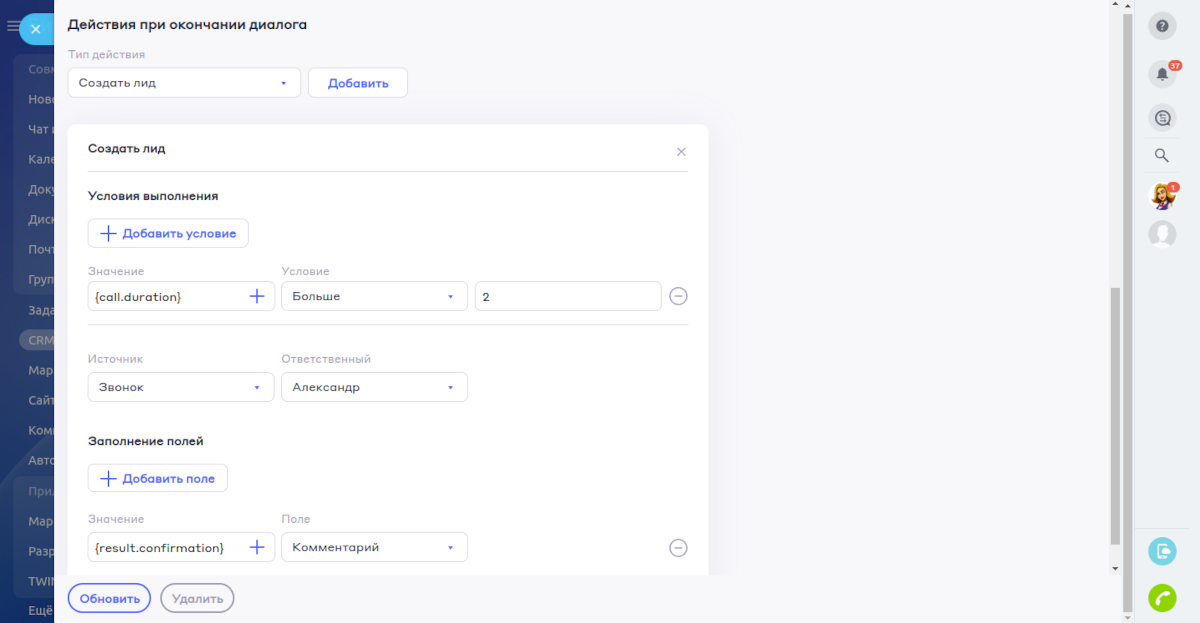Close the slide panel with blue X
The image size is (1200, 623).
[35, 29]
